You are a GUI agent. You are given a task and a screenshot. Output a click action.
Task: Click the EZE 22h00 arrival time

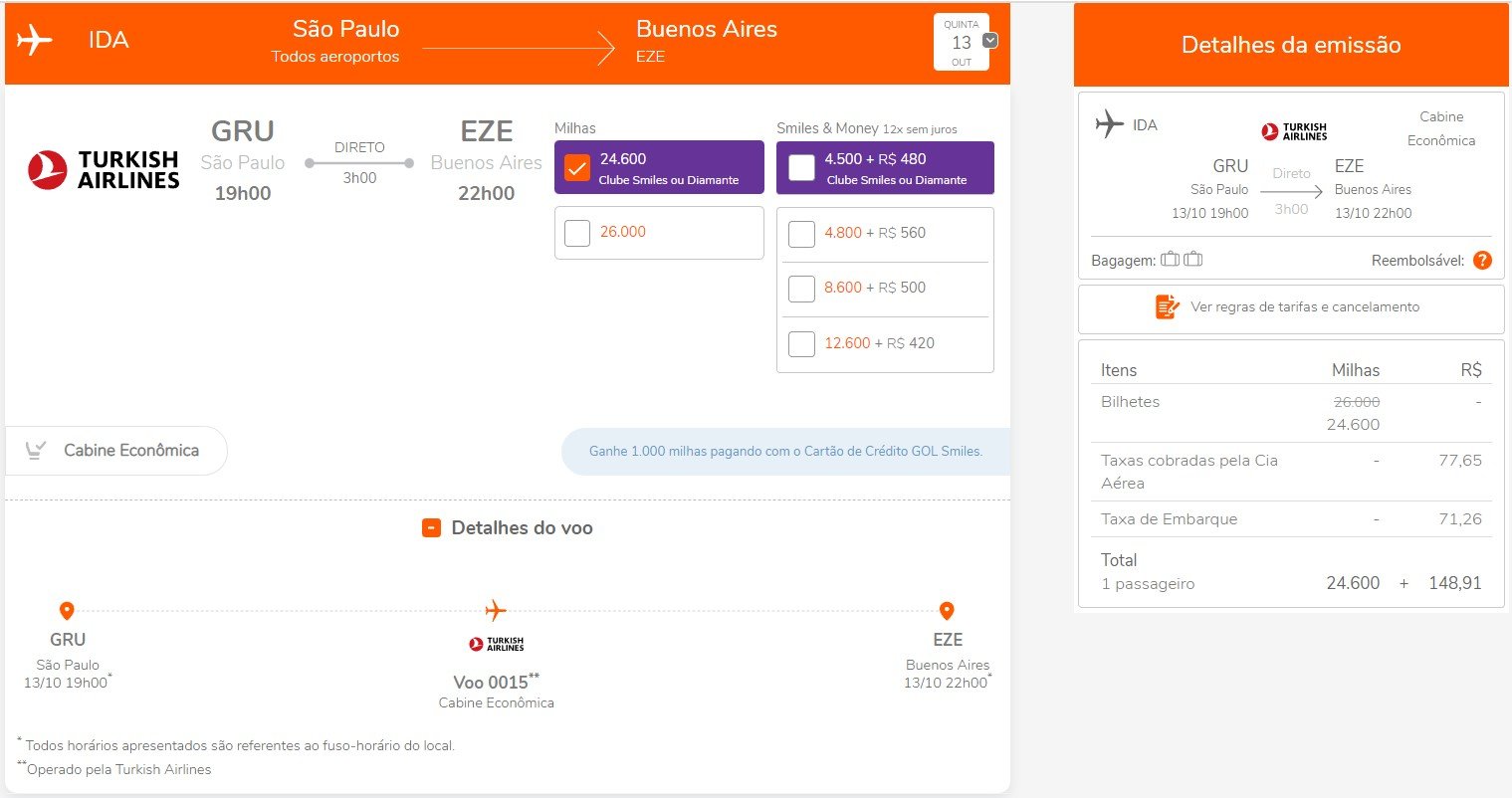point(487,193)
